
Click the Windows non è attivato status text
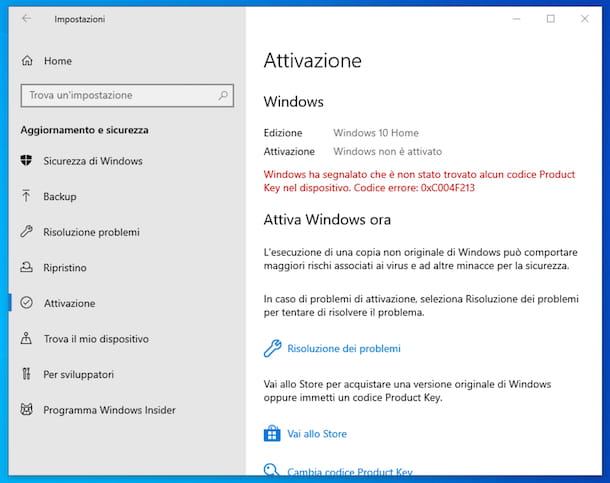(x=387, y=151)
